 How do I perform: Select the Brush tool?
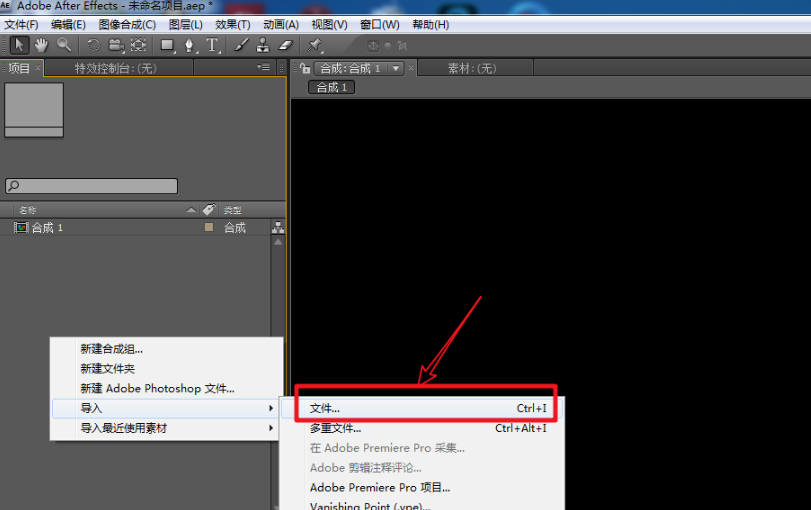pyautogui.click(x=241, y=45)
